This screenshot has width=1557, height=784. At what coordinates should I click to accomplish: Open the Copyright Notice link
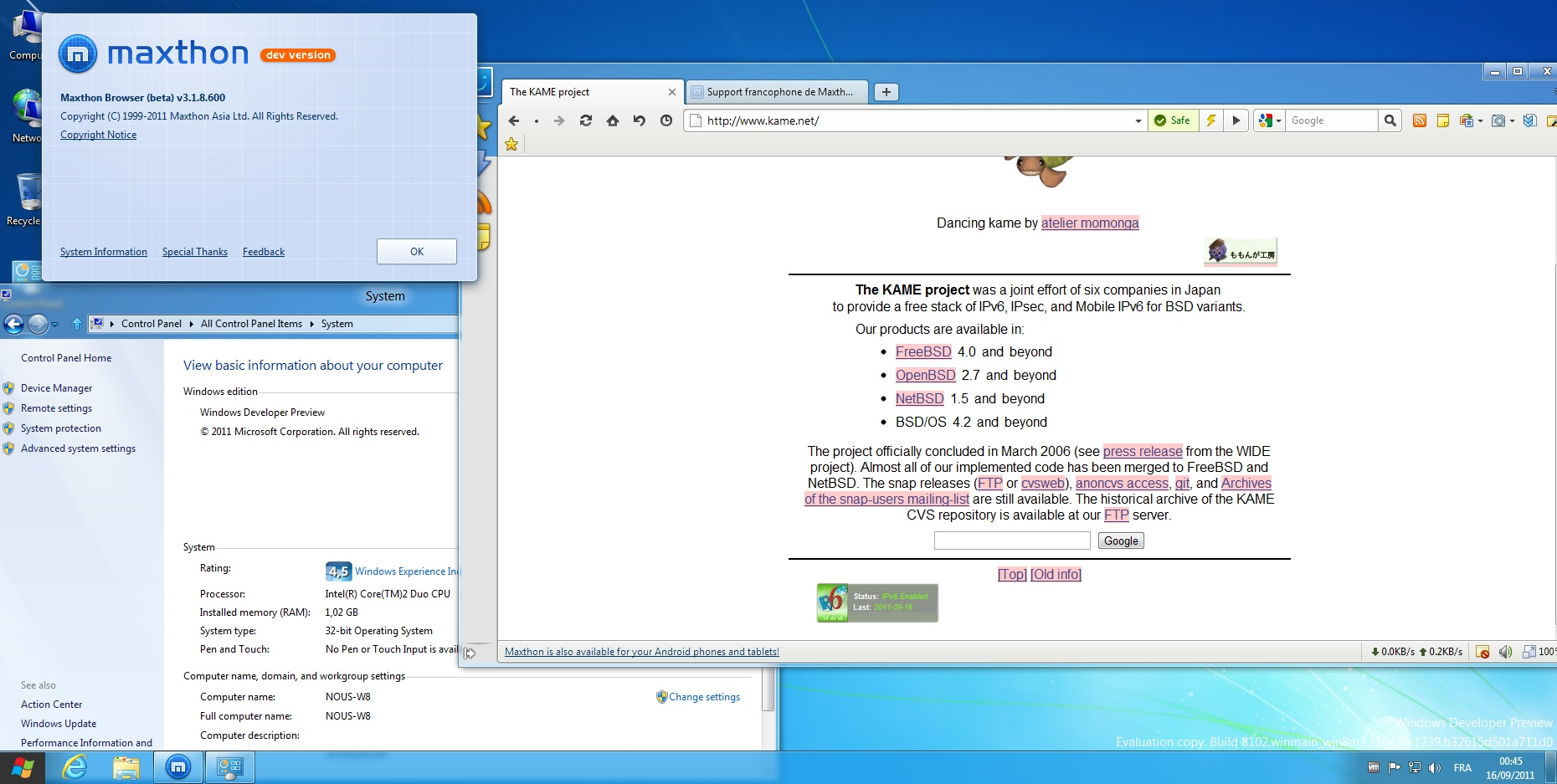click(98, 135)
